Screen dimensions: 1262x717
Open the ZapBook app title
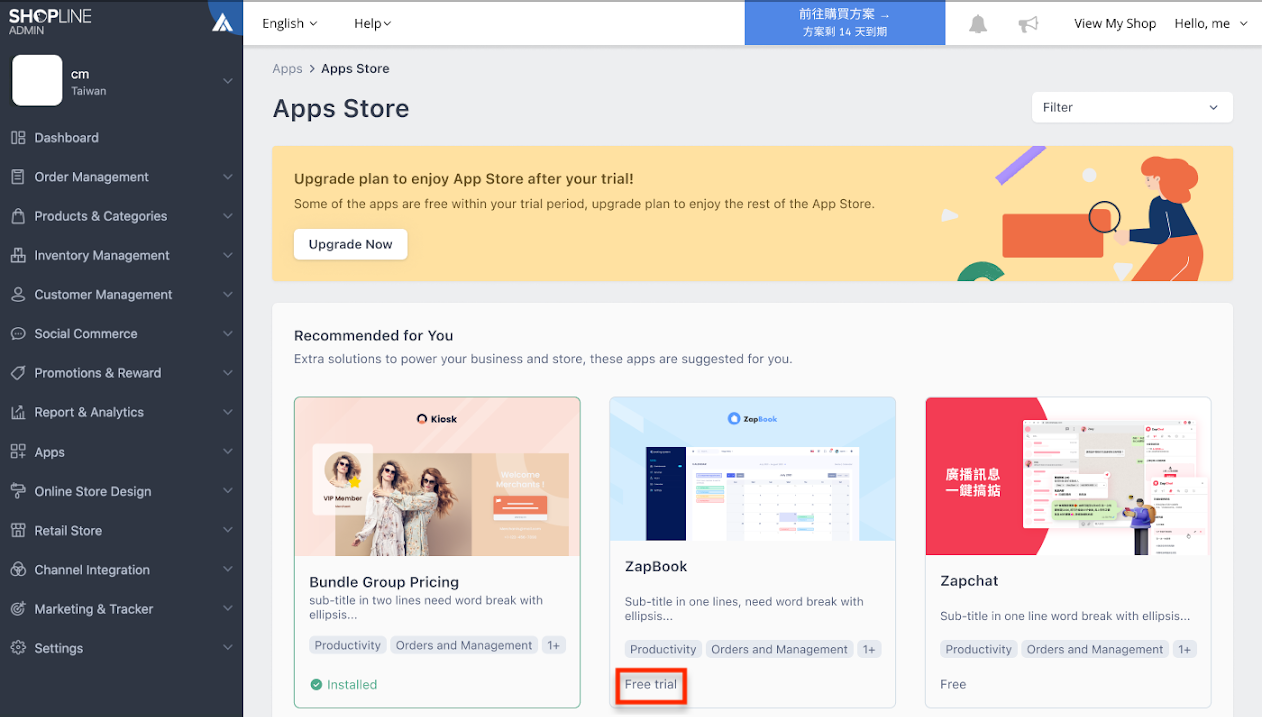pyautogui.click(x=656, y=566)
